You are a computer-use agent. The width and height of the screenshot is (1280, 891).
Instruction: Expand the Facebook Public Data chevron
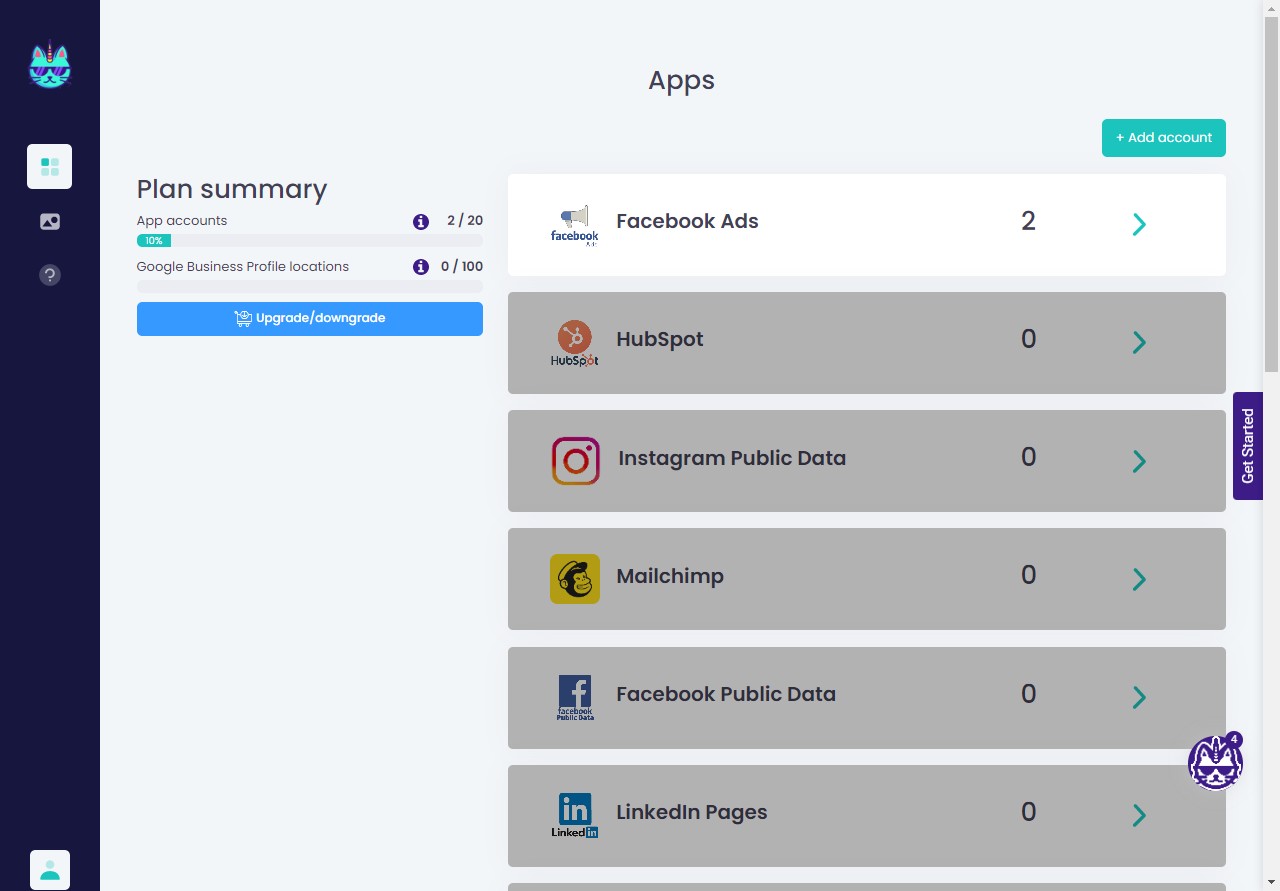click(1139, 697)
